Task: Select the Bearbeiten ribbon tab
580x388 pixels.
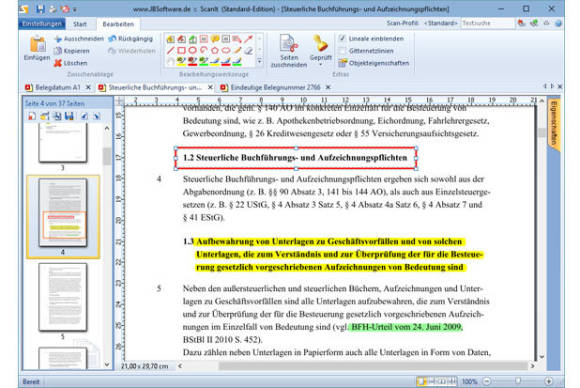Action: pyautogui.click(x=118, y=24)
